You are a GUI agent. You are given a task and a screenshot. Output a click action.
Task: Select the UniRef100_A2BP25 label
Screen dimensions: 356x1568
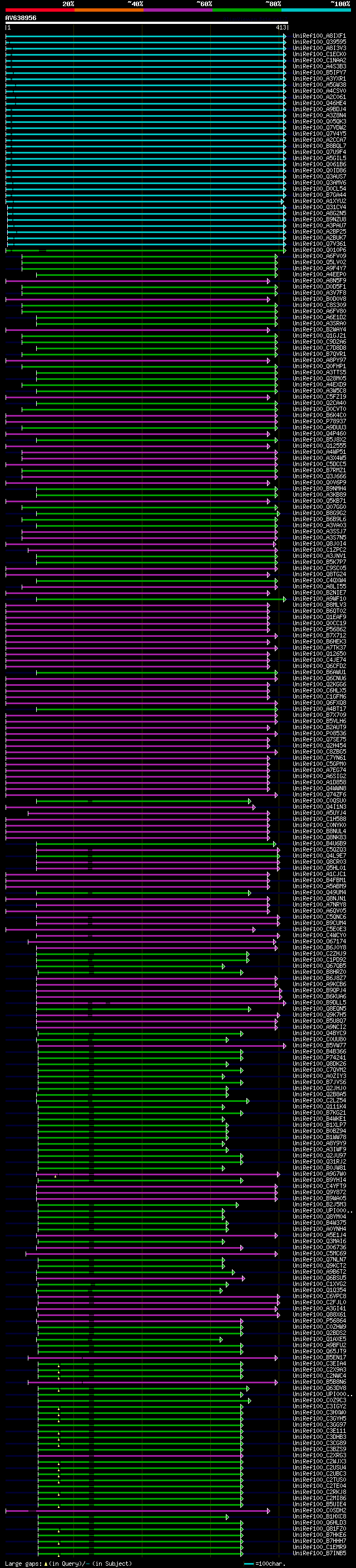tap(319, 231)
